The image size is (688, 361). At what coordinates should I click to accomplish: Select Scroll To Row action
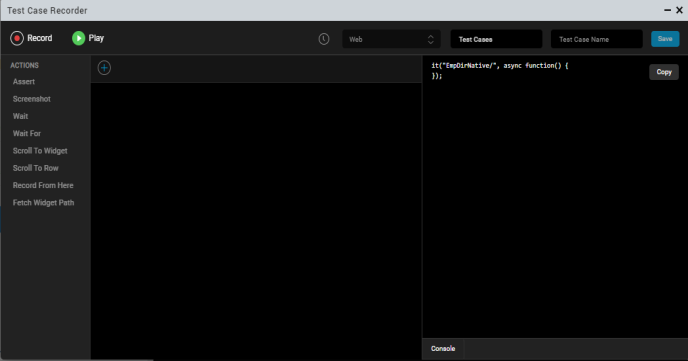(x=36, y=168)
